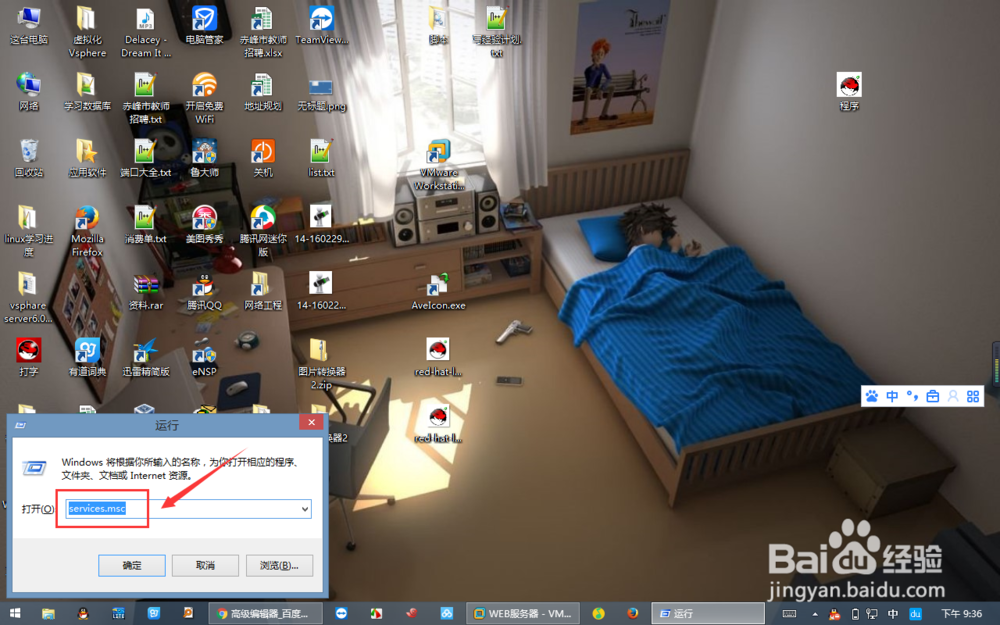
Task: Click the Baidu IME user account icon
Action: pyautogui.click(x=953, y=396)
